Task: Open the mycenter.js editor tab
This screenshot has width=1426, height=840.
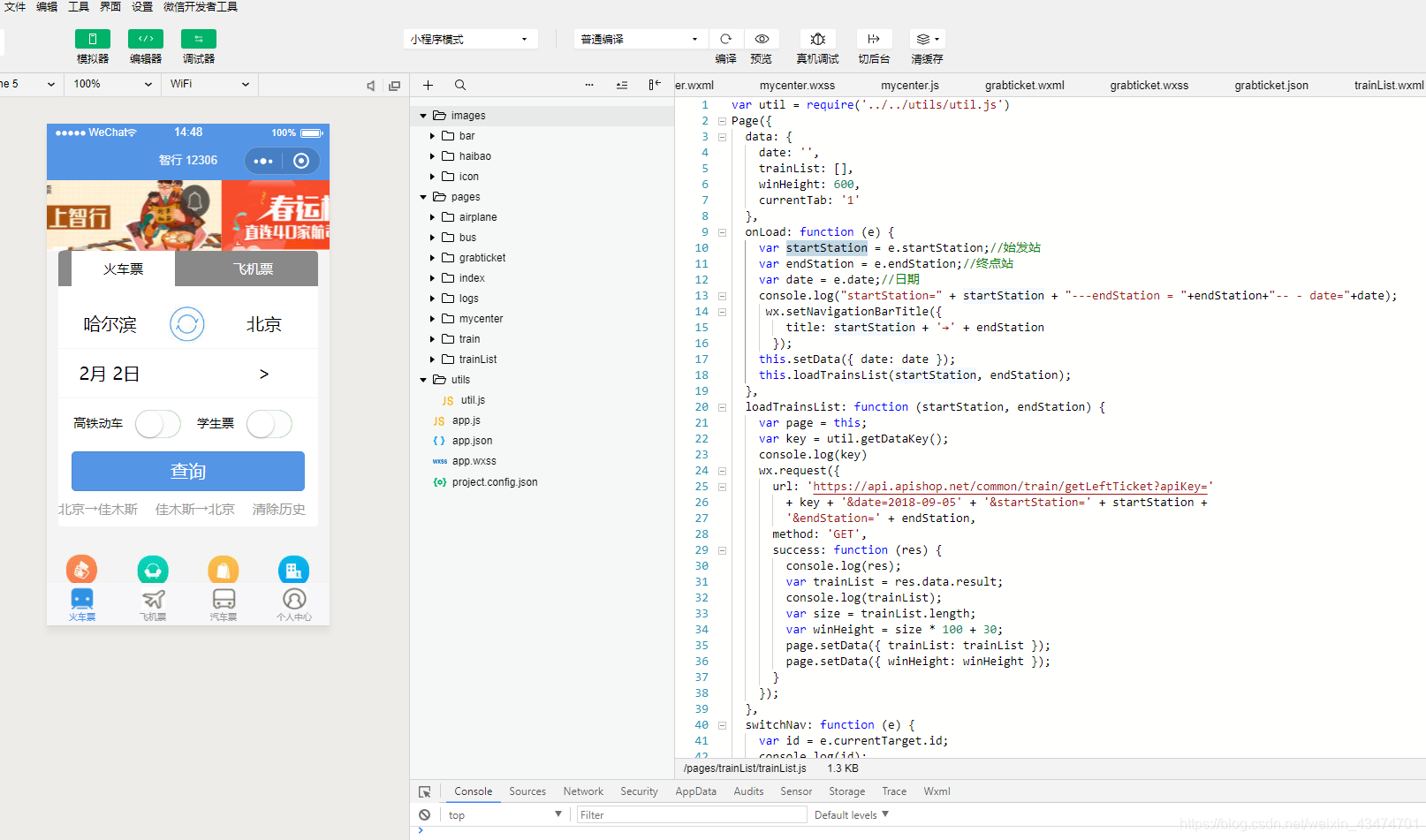Action: pyautogui.click(x=910, y=86)
